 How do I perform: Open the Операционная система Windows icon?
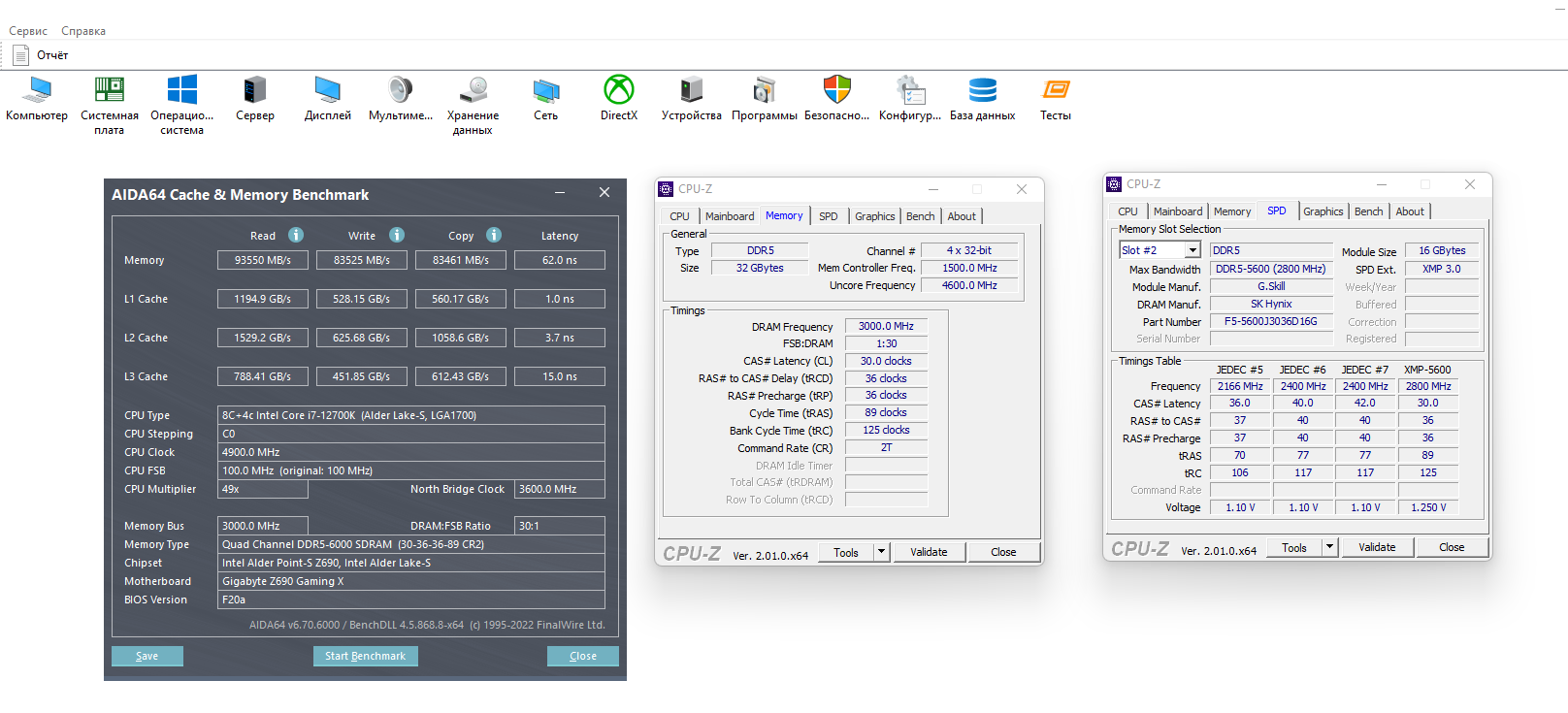(181, 90)
